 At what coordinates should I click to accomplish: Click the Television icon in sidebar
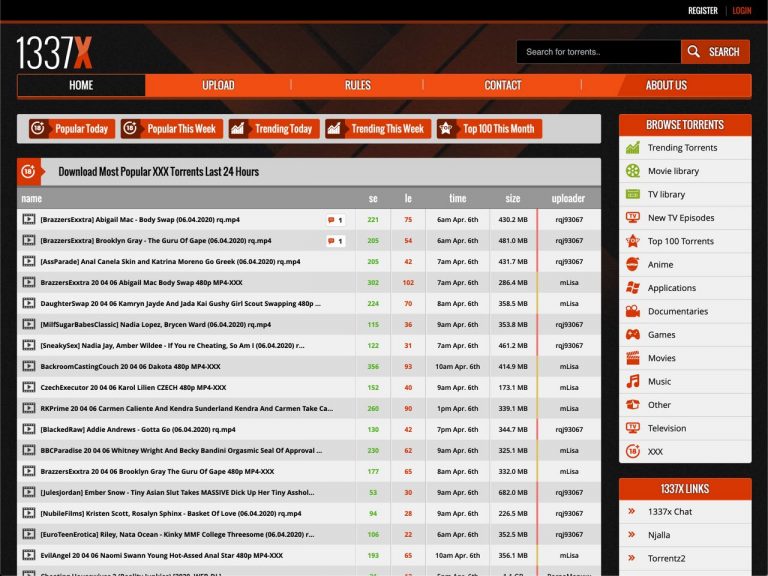pos(632,428)
